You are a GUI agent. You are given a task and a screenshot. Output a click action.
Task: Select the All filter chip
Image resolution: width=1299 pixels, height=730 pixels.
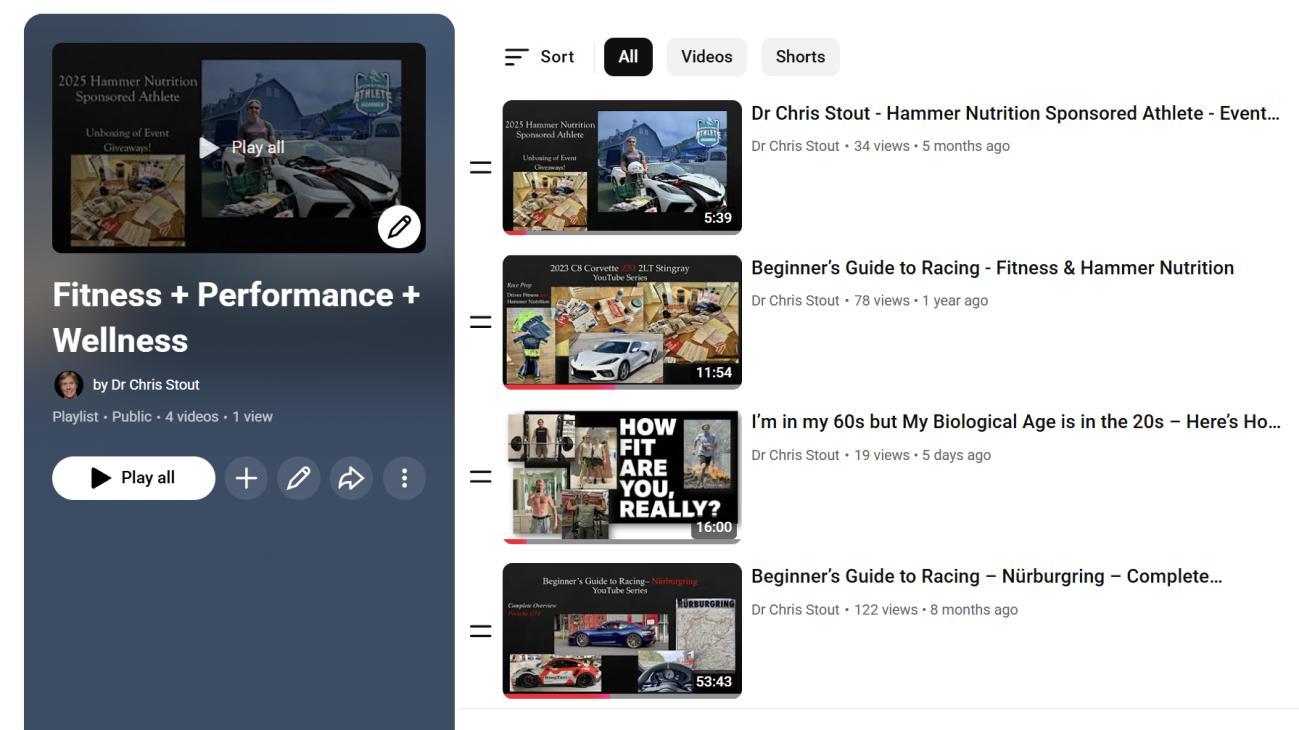pos(628,57)
